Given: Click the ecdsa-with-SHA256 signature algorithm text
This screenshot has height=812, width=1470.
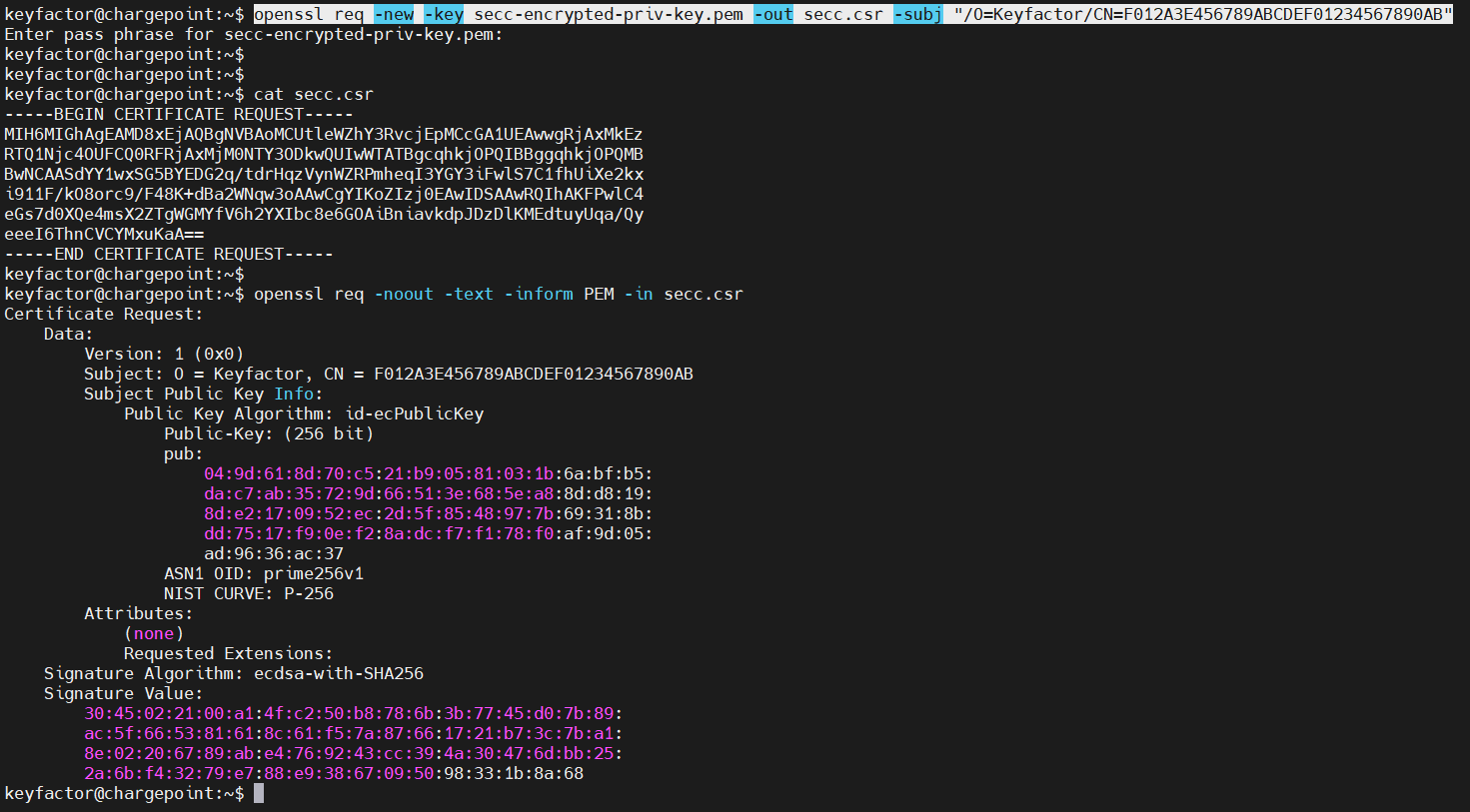Looking at the screenshot, I should pos(338,673).
